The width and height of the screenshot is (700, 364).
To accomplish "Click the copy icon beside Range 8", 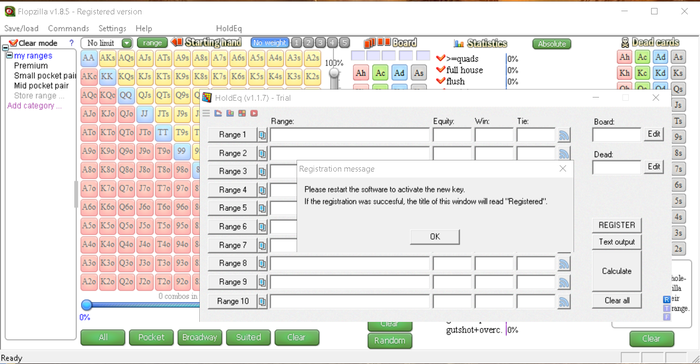I will coord(262,264).
